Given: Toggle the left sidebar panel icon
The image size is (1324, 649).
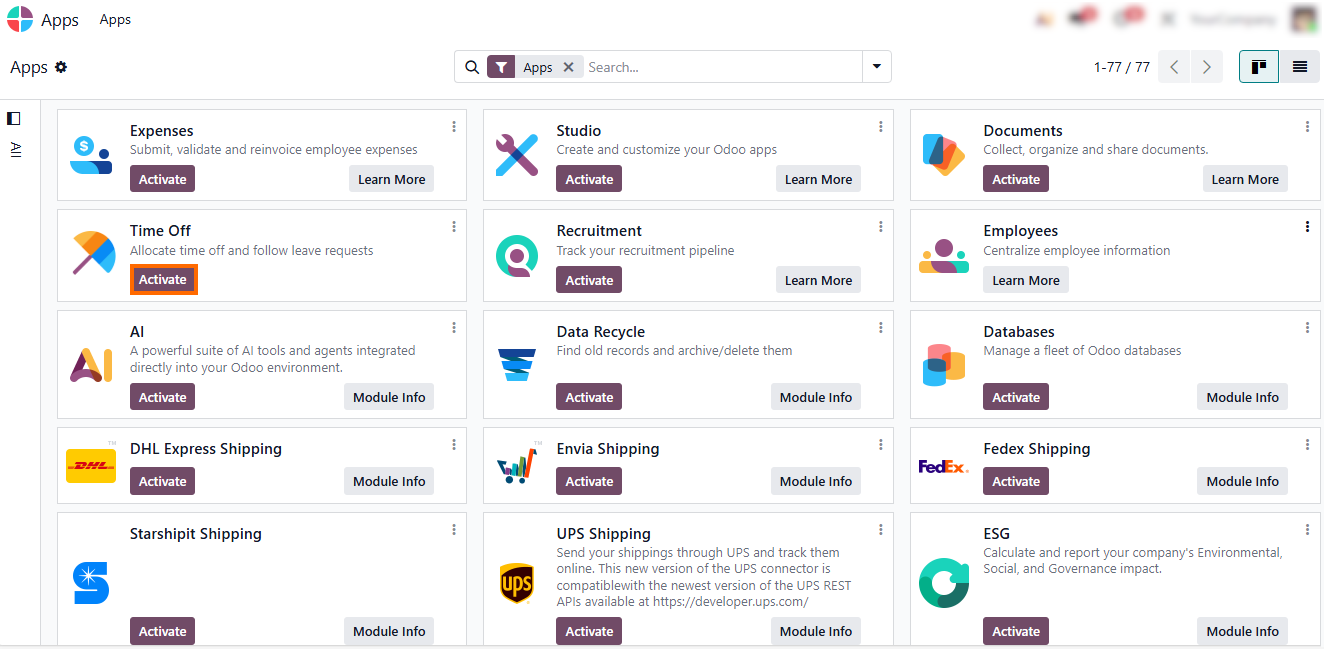Looking at the screenshot, I should (14, 118).
